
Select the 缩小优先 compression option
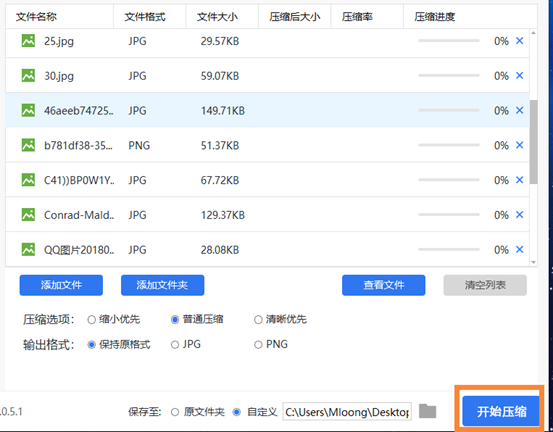(91, 320)
